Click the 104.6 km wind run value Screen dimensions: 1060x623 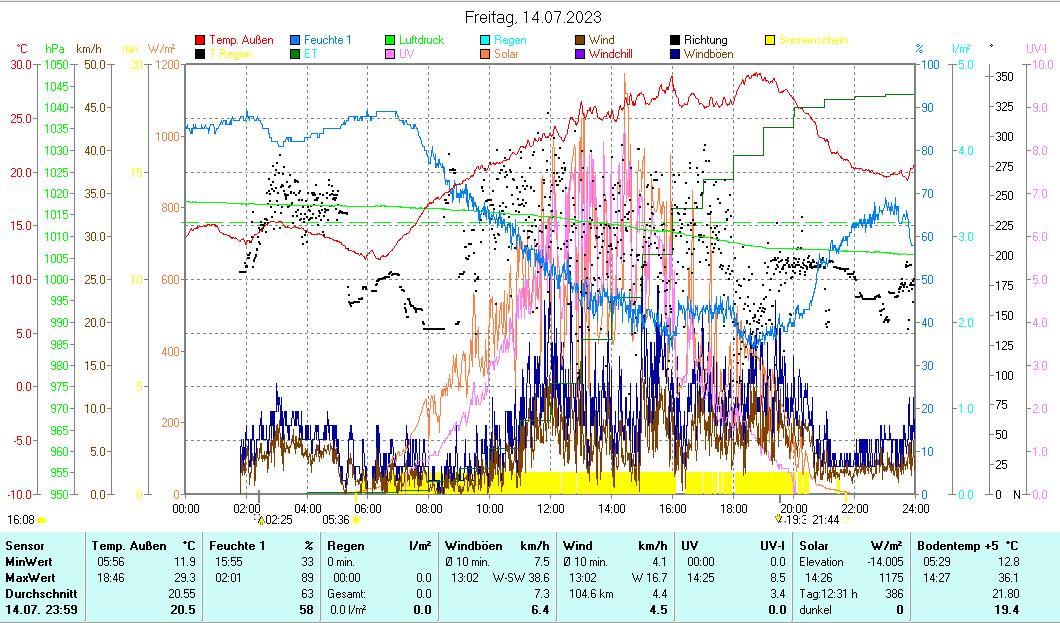pos(591,594)
